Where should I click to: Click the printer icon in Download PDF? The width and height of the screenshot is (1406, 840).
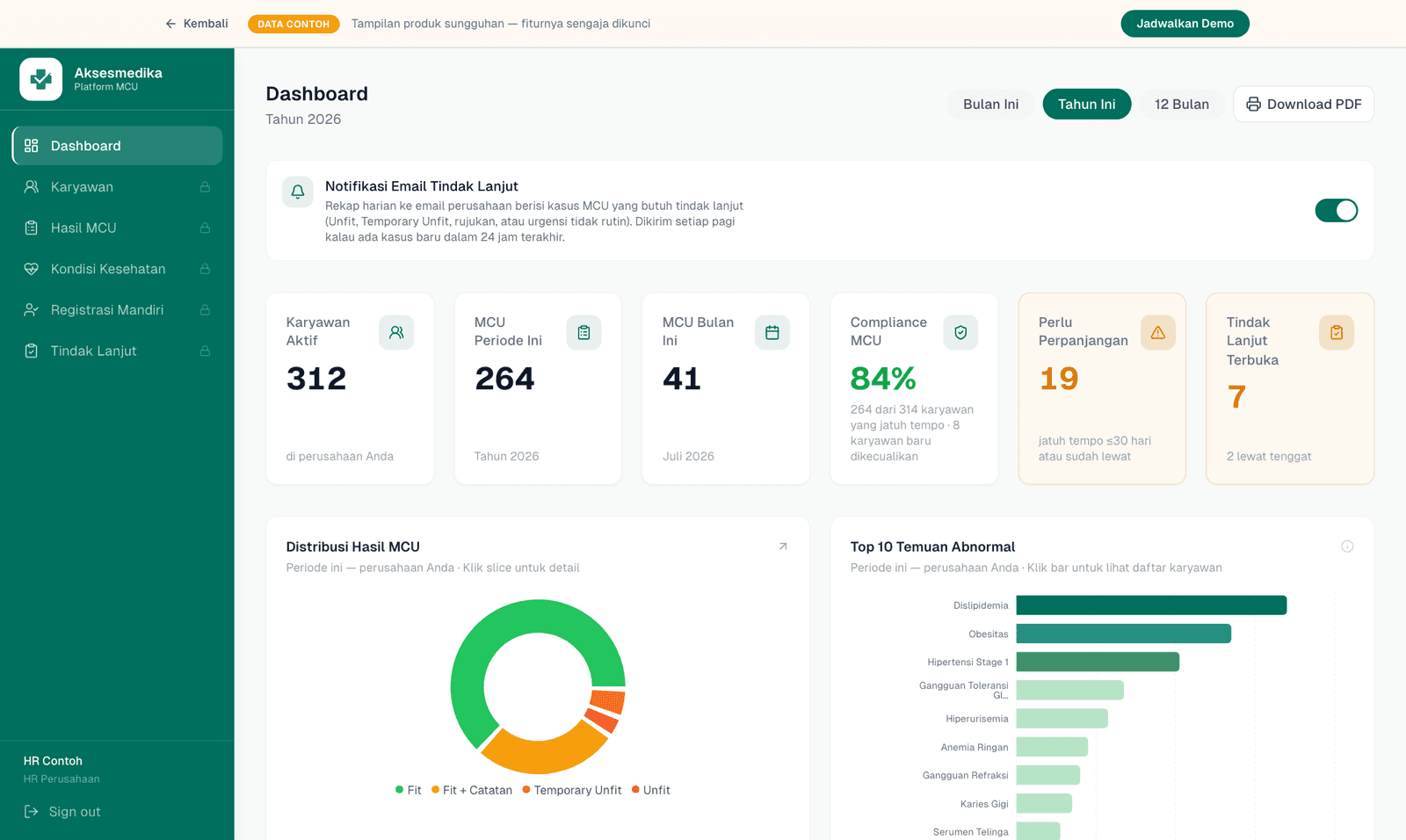[x=1254, y=104]
